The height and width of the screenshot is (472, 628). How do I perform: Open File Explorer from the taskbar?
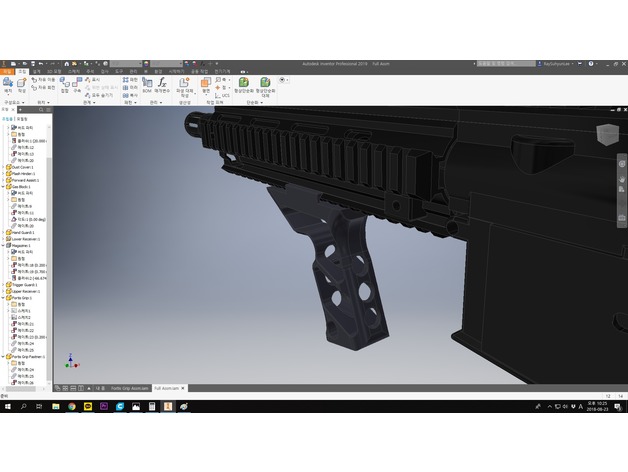(x=56, y=407)
